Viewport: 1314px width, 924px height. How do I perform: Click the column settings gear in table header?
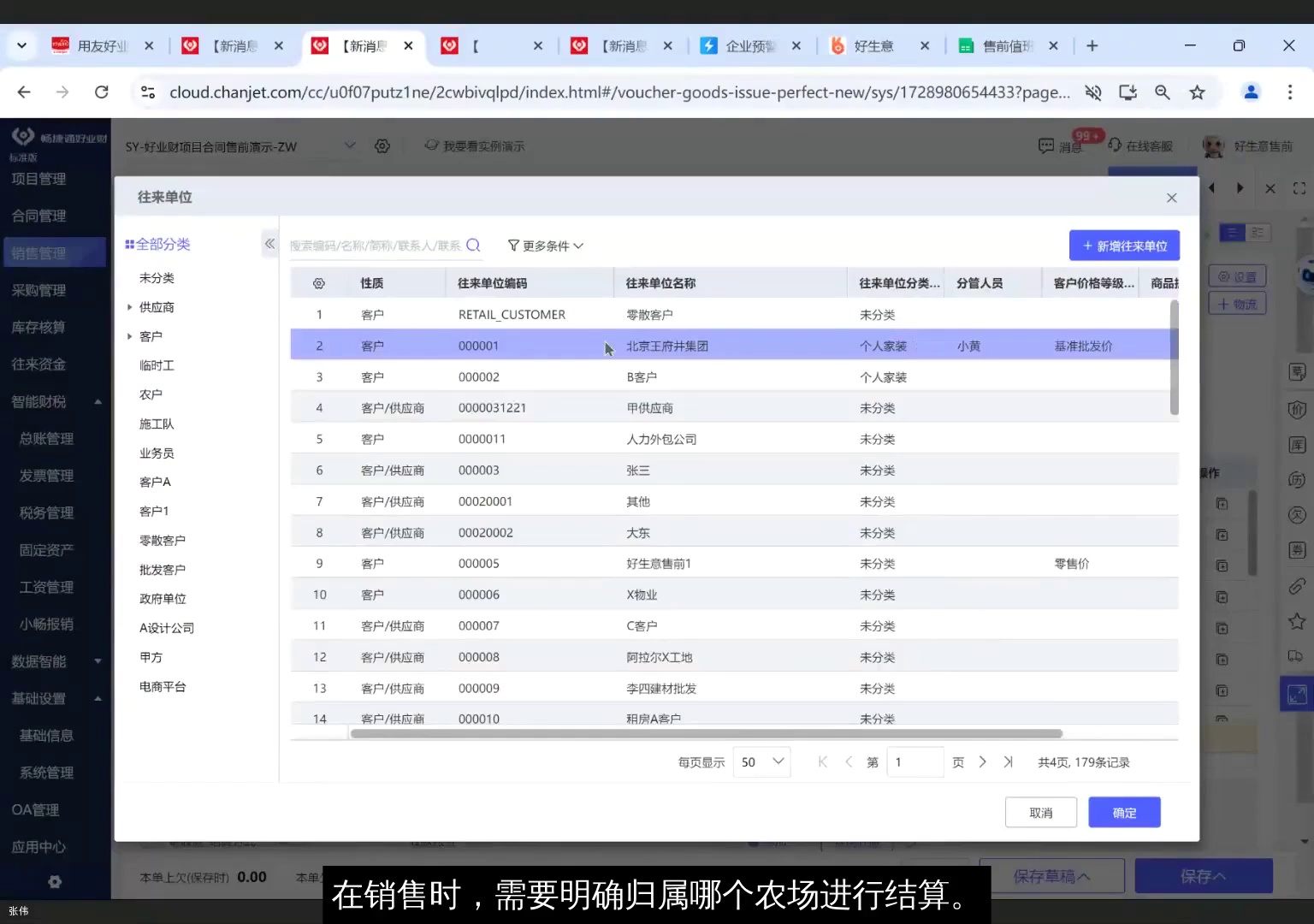318,282
